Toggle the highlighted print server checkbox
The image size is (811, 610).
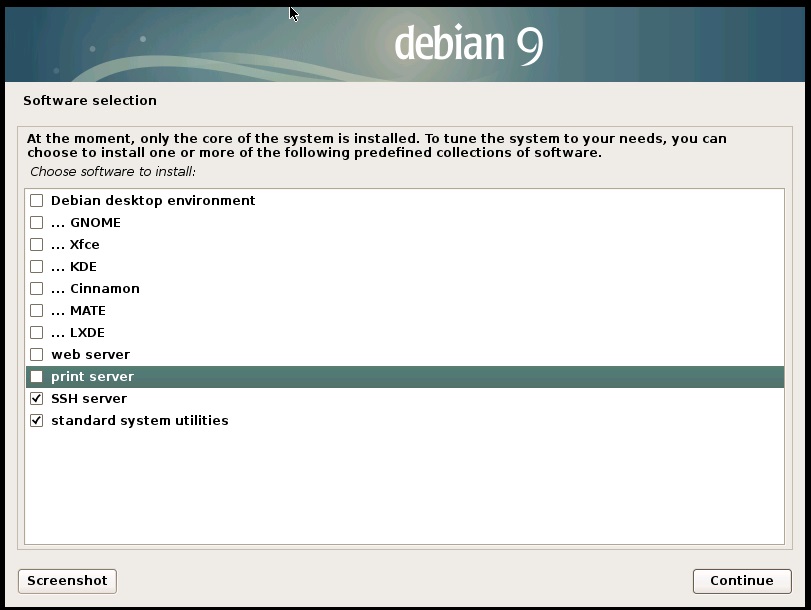pyautogui.click(x=37, y=377)
